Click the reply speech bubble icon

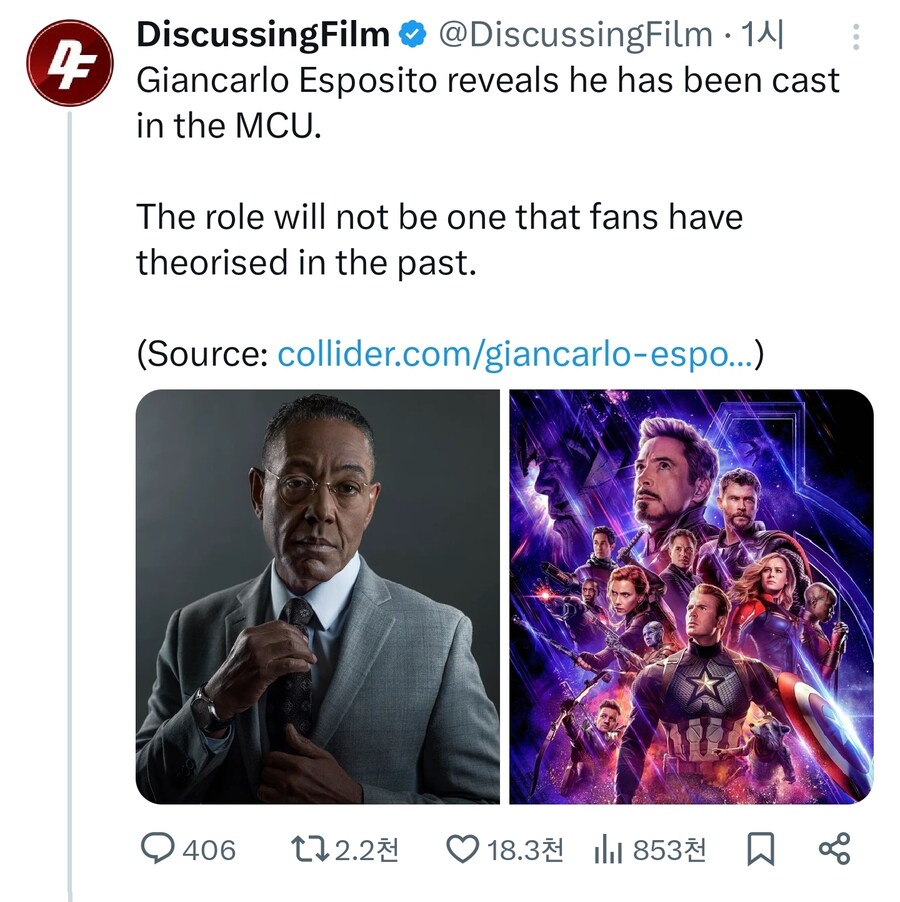158,849
